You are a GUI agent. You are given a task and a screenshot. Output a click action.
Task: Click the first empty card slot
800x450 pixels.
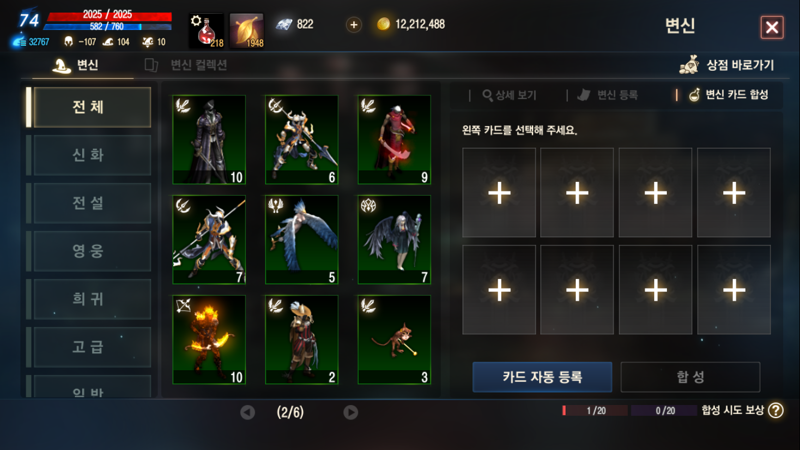point(499,193)
